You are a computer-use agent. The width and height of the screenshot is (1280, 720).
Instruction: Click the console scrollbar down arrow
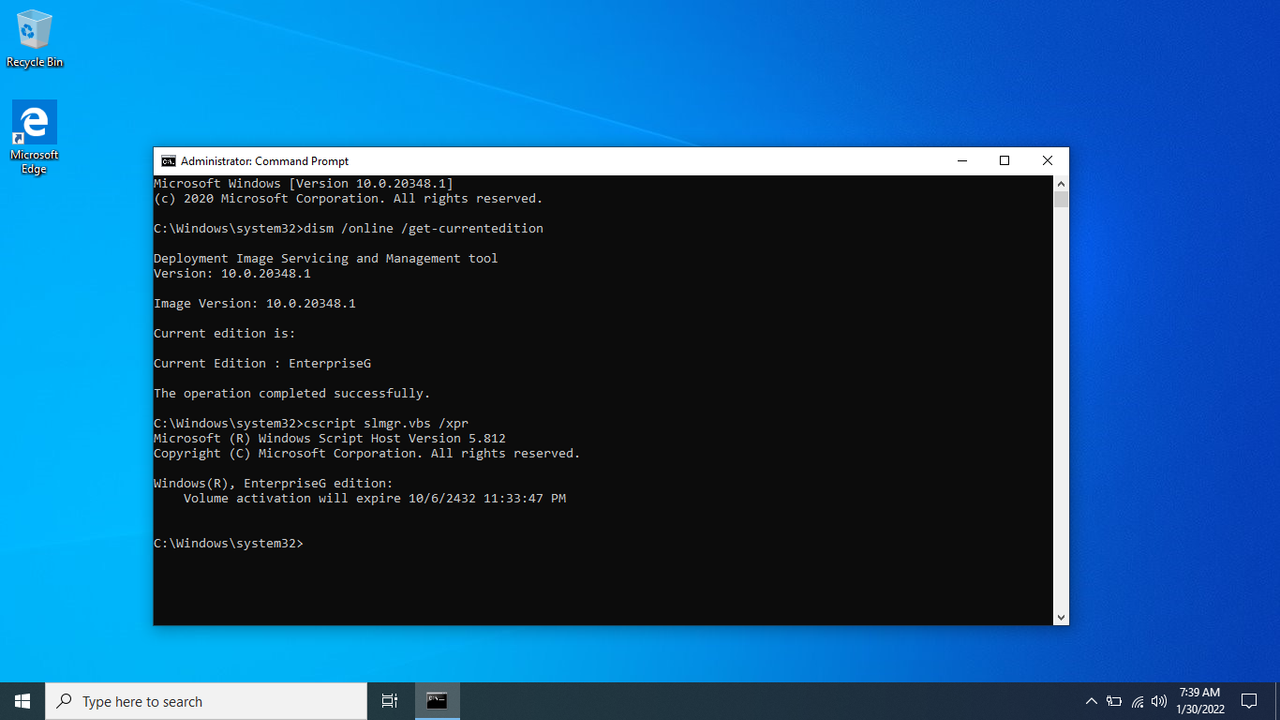[x=1061, y=618]
